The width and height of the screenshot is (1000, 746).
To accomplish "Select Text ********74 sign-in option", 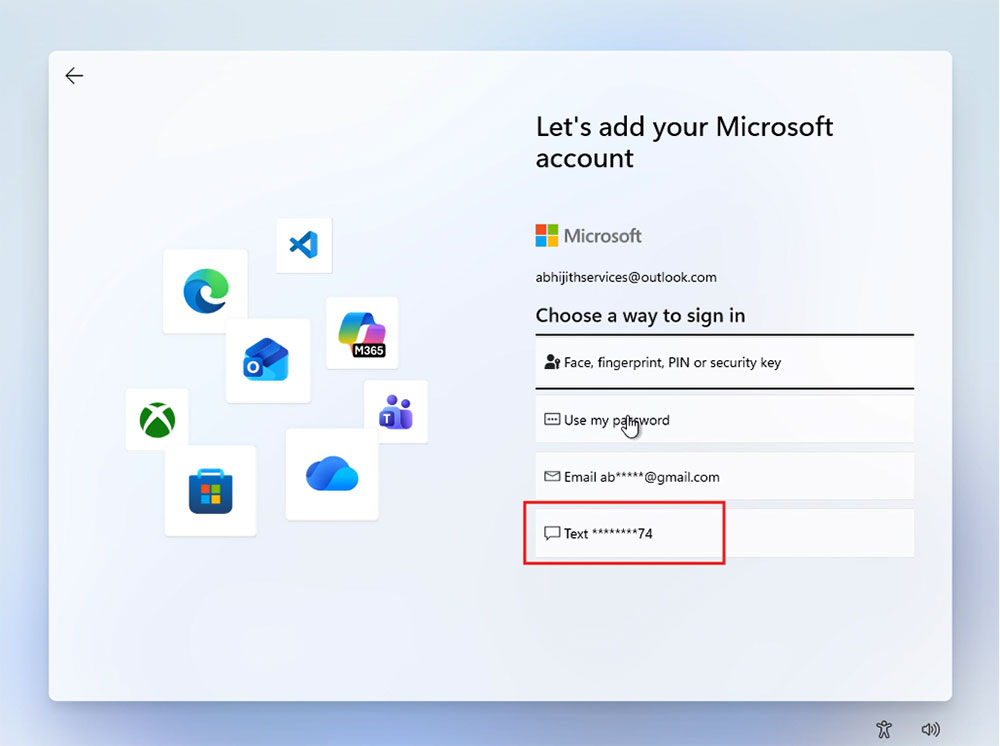I will (x=724, y=533).
